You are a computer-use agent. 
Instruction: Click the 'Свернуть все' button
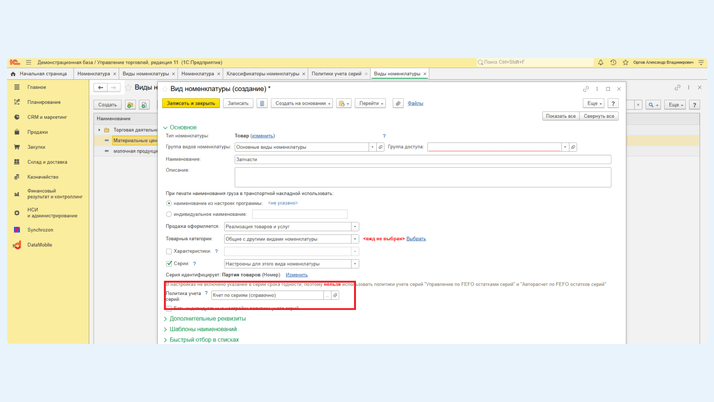pos(599,116)
